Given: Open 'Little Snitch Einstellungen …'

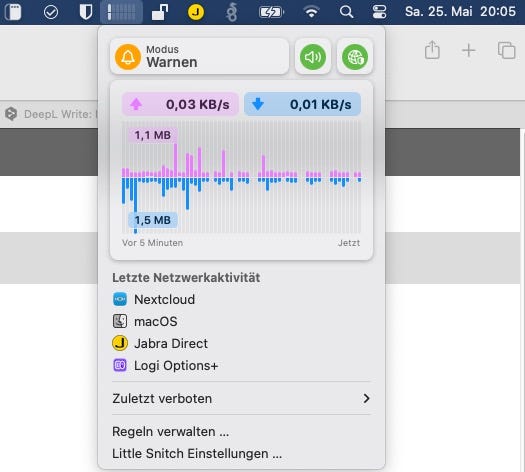Looking at the screenshot, I should click(x=241, y=454).
